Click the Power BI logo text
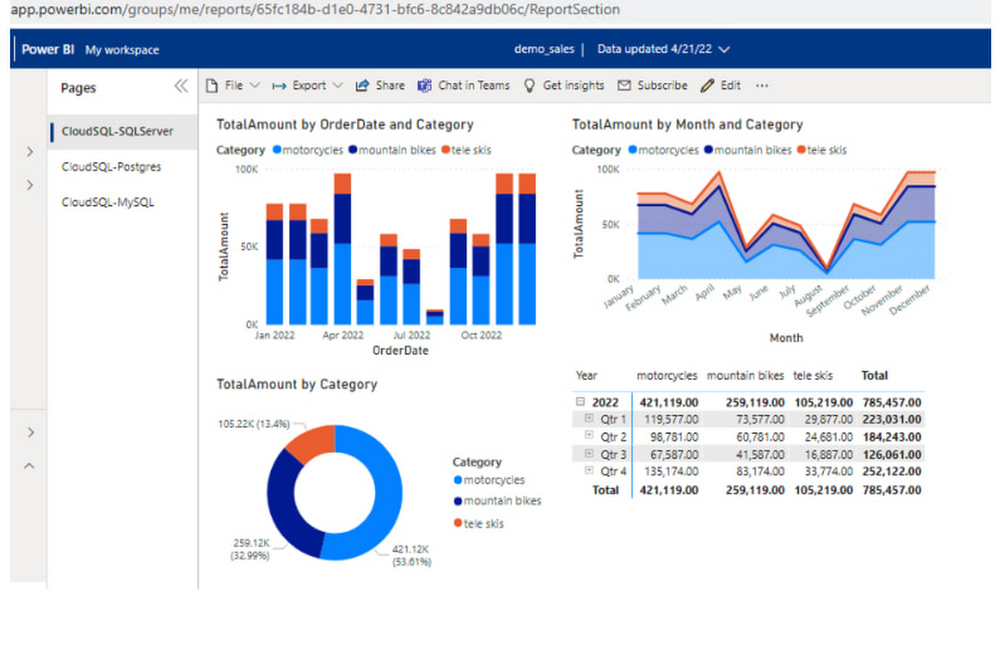Screen dimensions: 1000x650 (x=48, y=50)
